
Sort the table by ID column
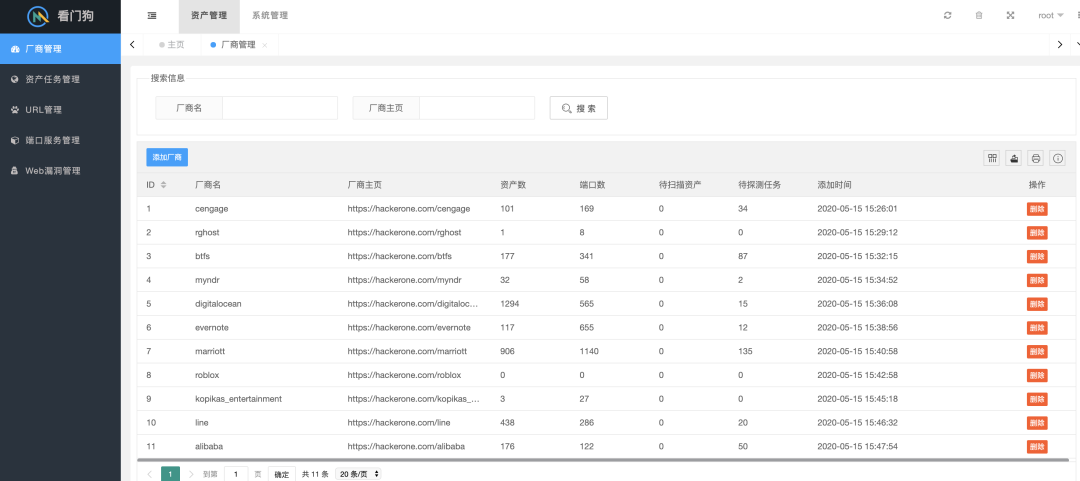point(163,185)
